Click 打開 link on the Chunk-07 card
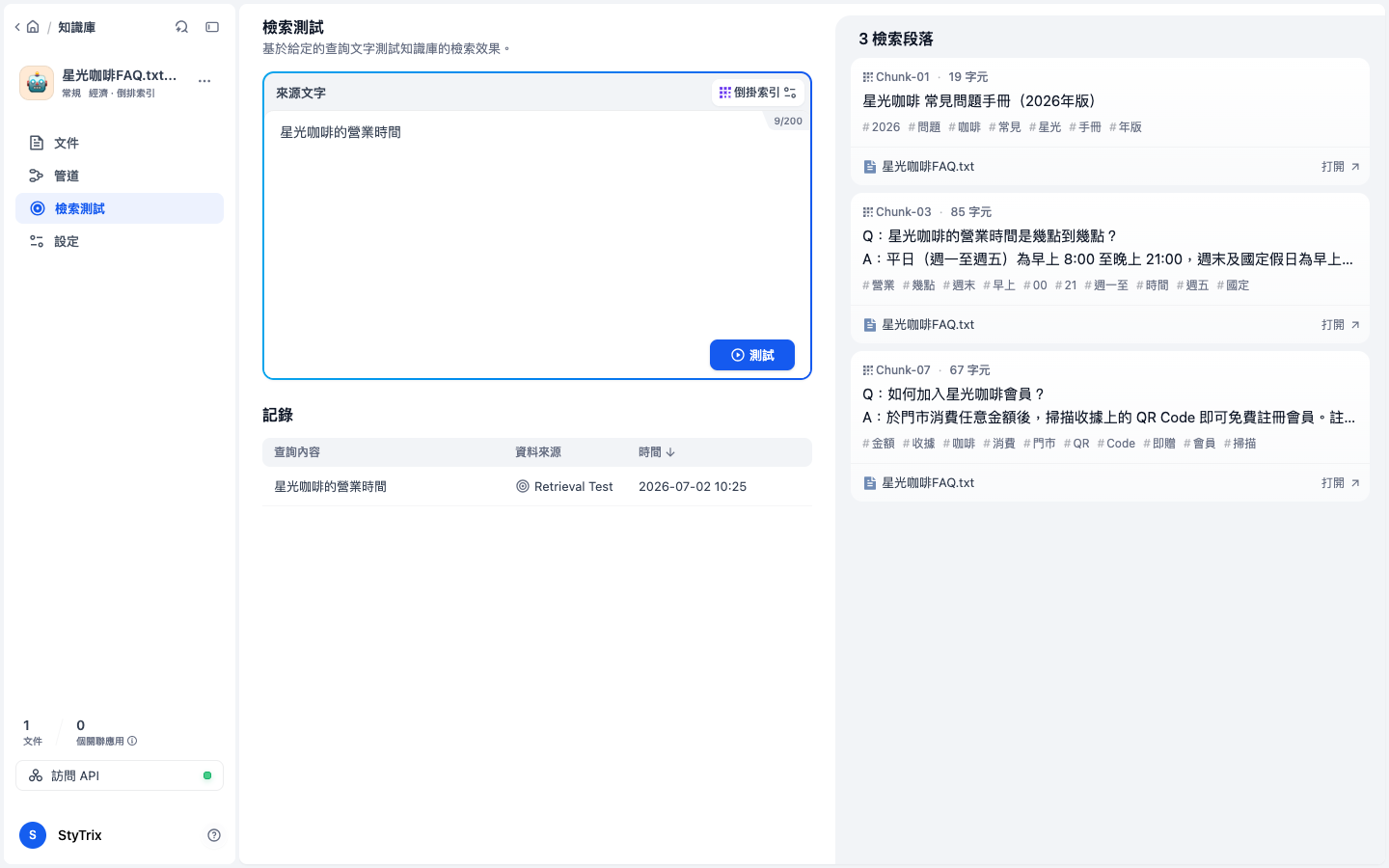The height and width of the screenshot is (868, 1389). (x=1340, y=483)
